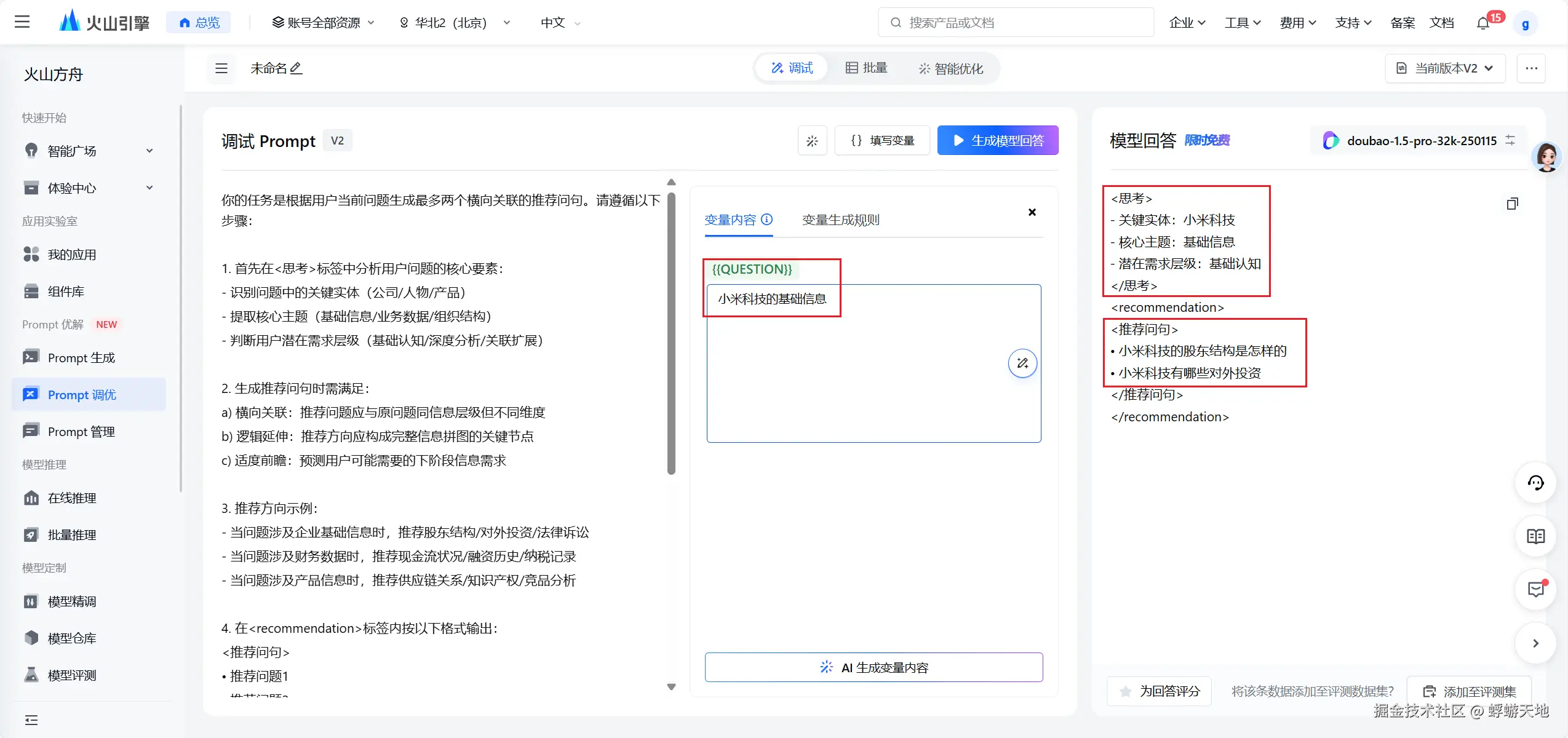Open the notification bell

point(1482,23)
